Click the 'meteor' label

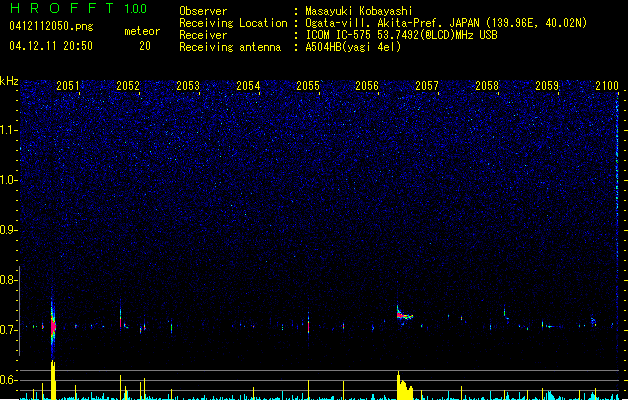(142, 31)
